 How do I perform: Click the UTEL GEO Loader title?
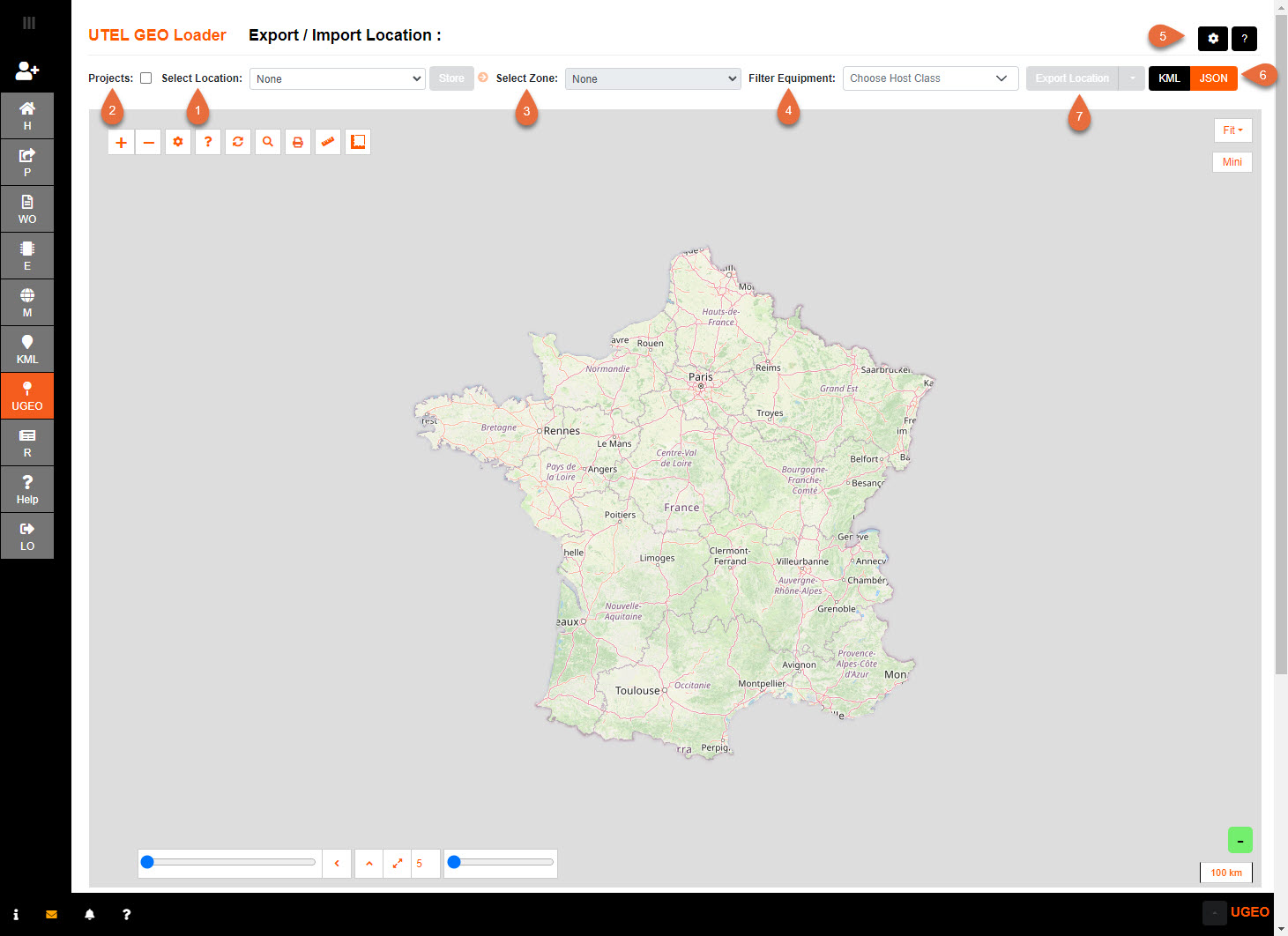[x=157, y=35]
